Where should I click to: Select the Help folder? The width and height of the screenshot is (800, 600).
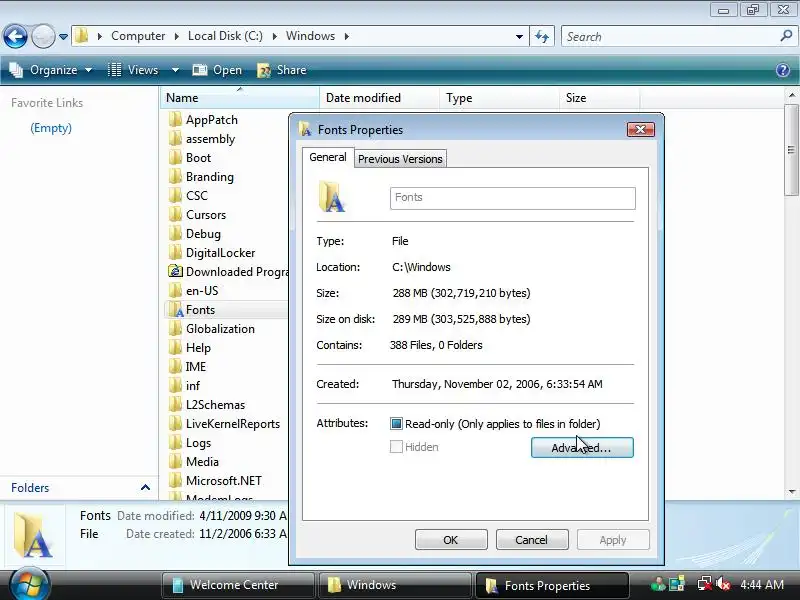click(x=198, y=347)
